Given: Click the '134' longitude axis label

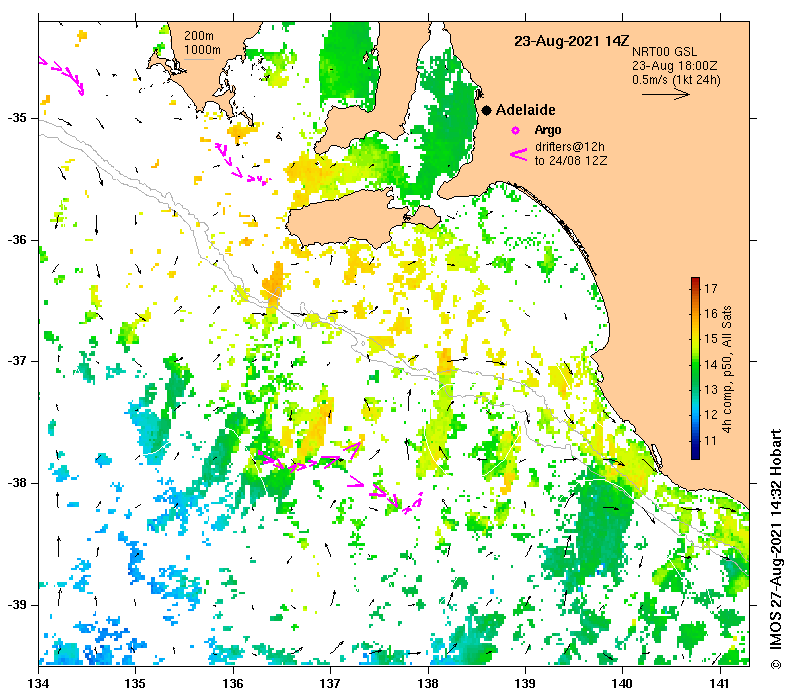Looking at the screenshot, I should coord(38,684).
